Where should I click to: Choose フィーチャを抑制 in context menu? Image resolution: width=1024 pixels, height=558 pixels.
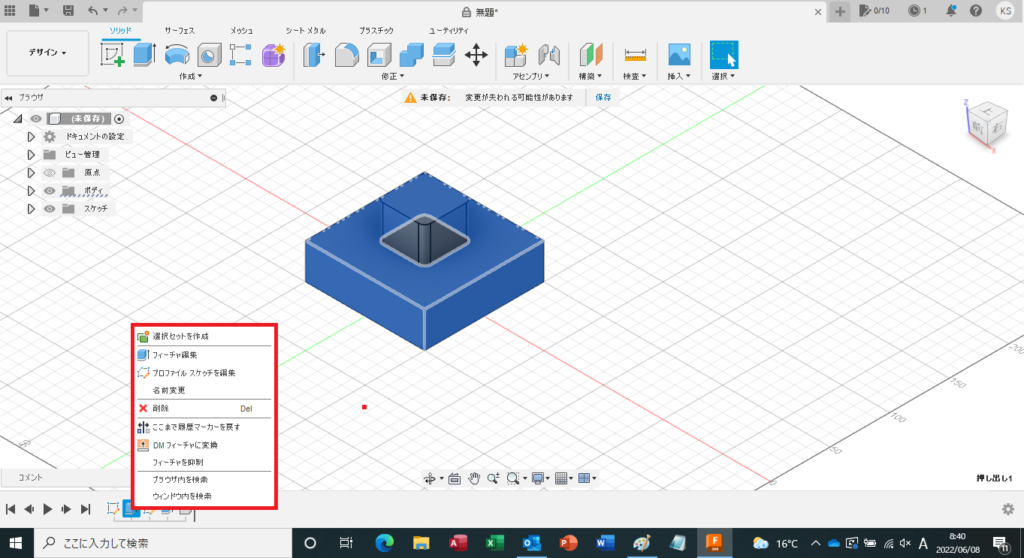pos(204,462)
